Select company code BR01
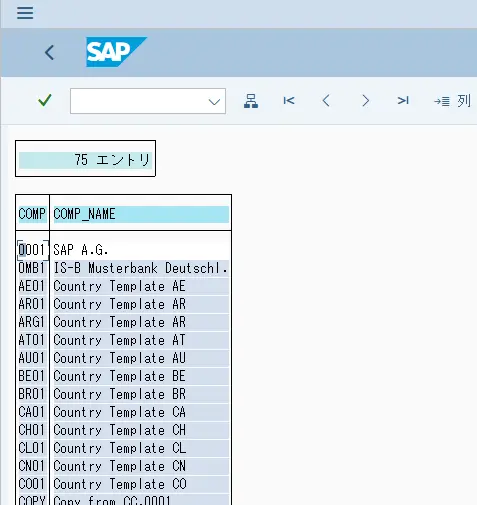The width and height of the screenshot is (477, 505). tap(32, 394)
